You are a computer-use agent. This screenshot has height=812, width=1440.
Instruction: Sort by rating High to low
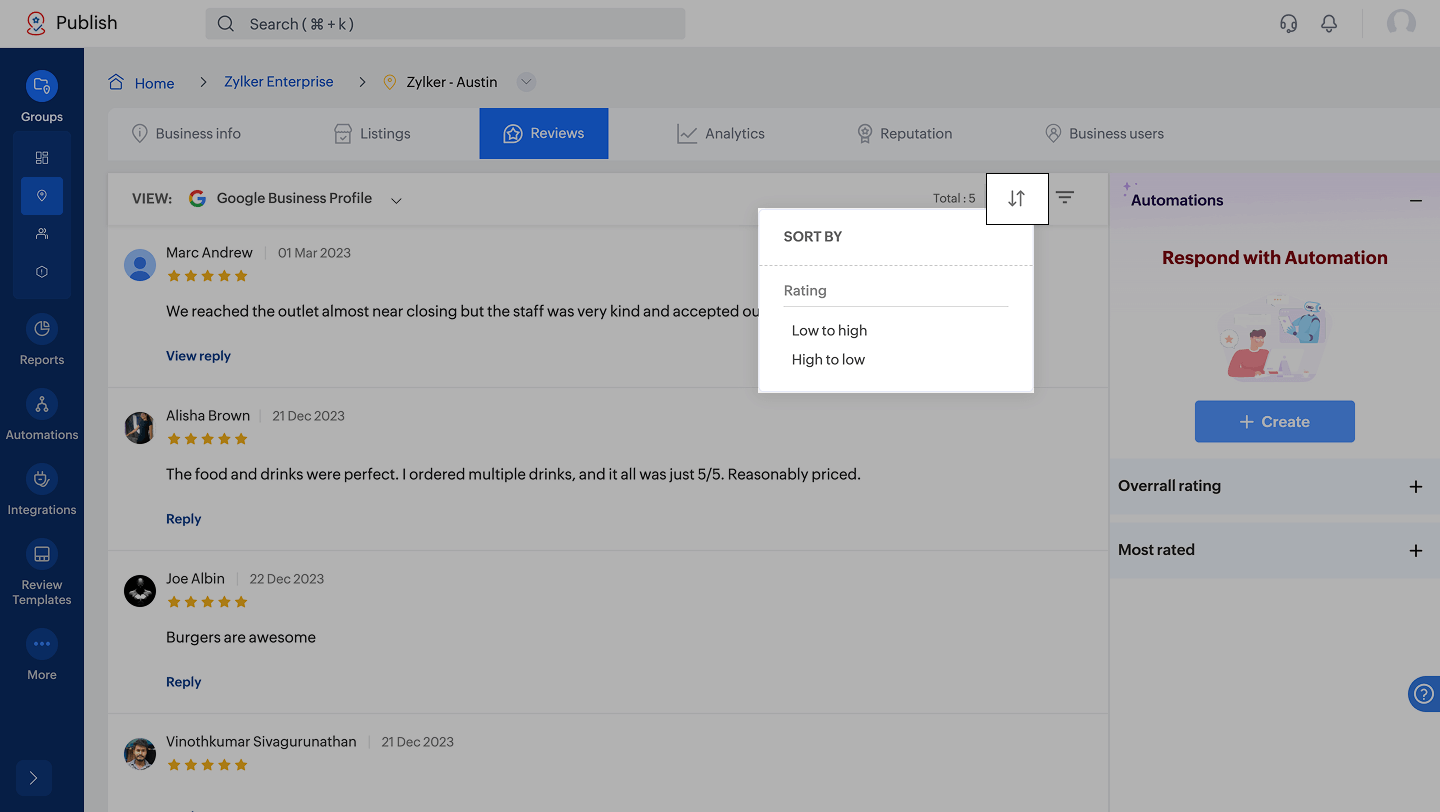point(828,359)
